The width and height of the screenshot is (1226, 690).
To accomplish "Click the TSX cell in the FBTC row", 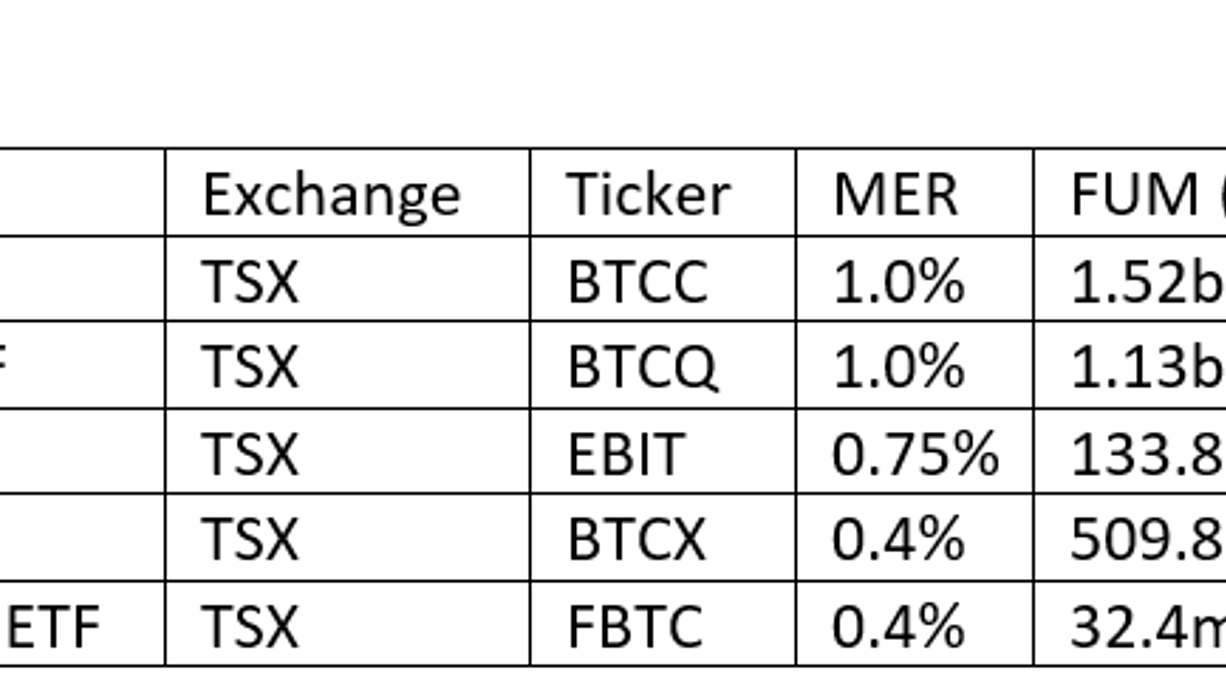I will pyautogui.click(x=347, y=623).
